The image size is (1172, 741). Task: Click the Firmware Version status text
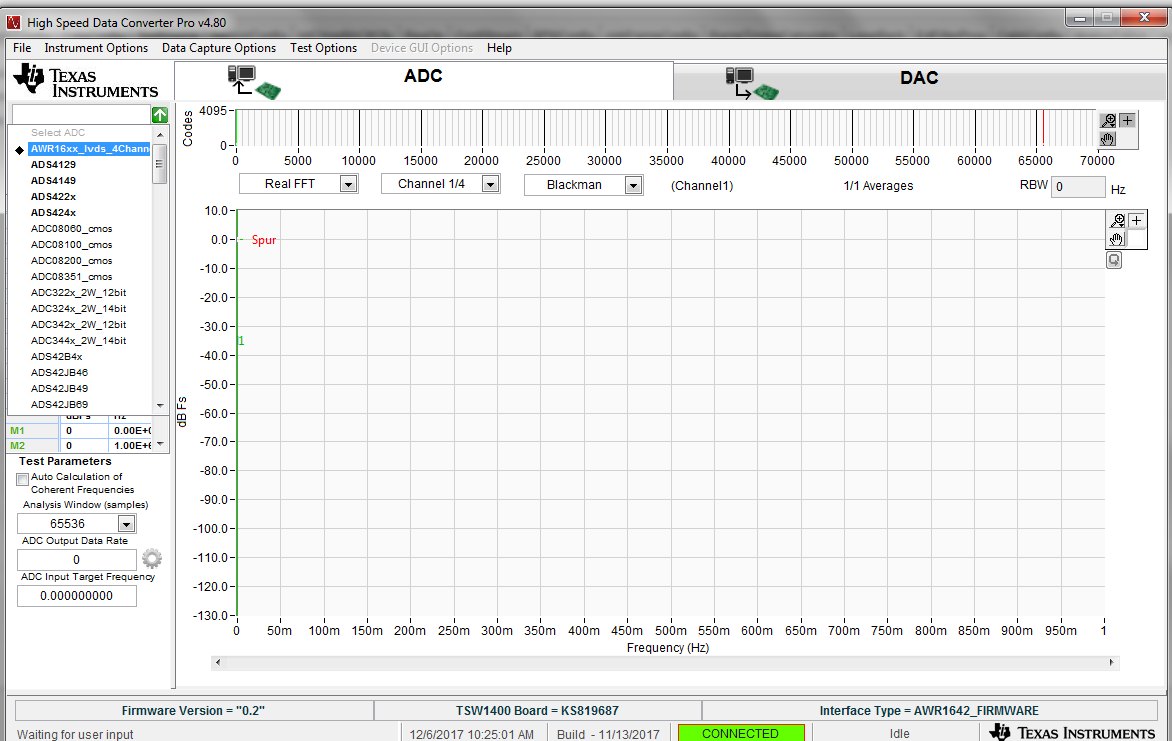(x=194, y=710)
